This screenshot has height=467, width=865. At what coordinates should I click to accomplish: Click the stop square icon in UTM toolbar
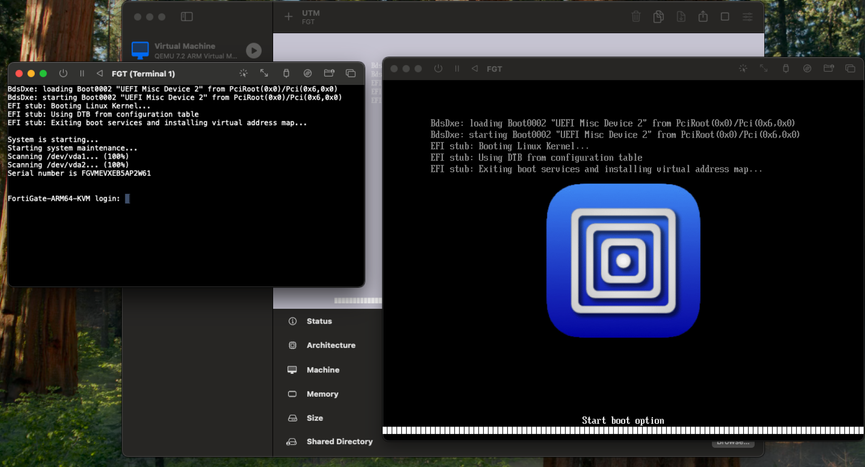pyautogui.click(x=725, y=17)
